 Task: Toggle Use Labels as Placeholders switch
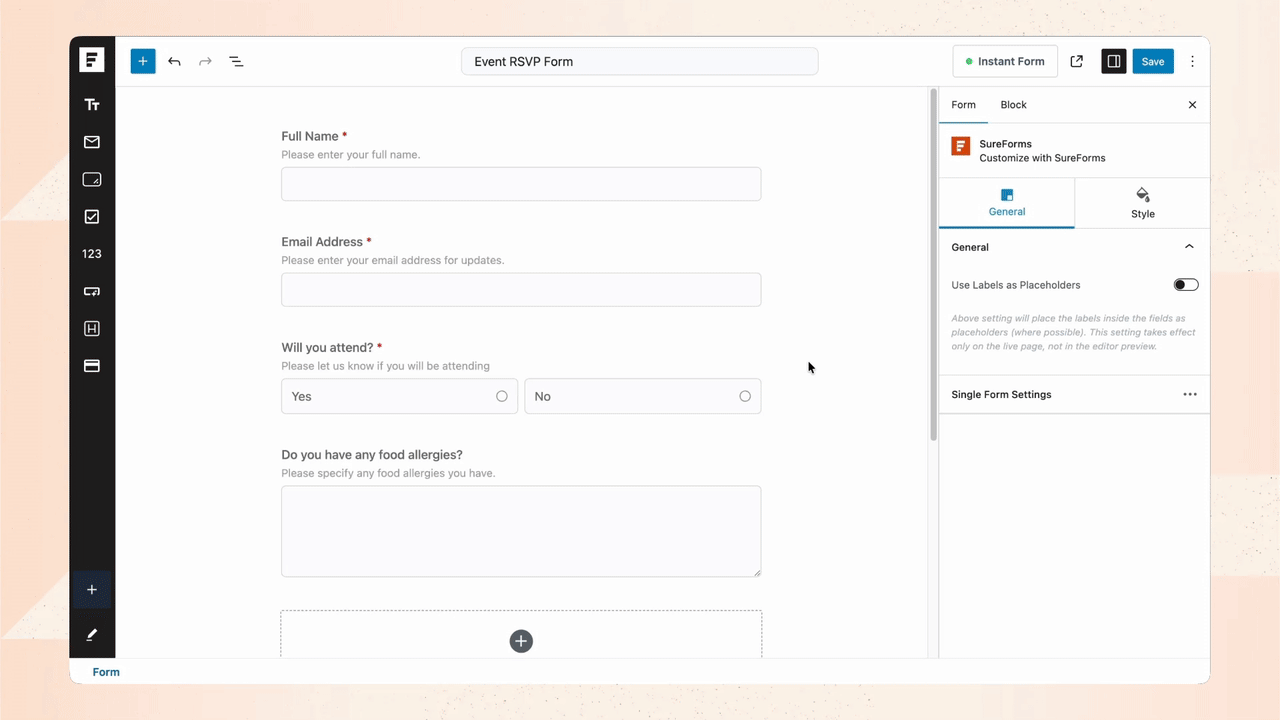click(1186, 285)
